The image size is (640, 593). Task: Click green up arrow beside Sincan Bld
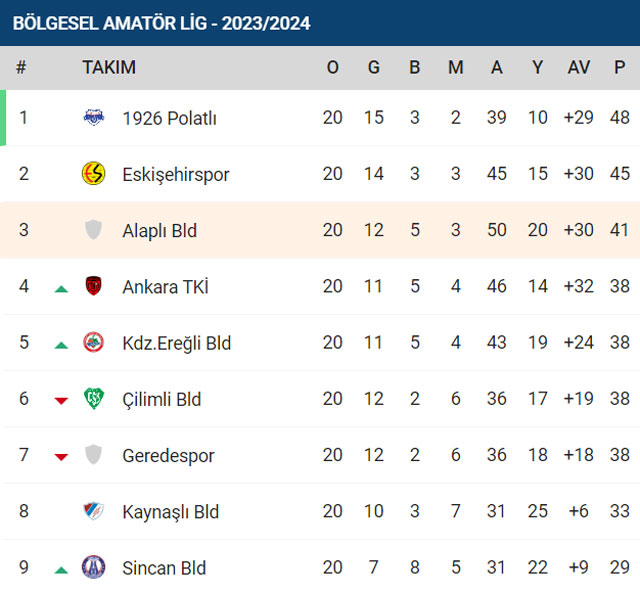click(x=61, y=570)
